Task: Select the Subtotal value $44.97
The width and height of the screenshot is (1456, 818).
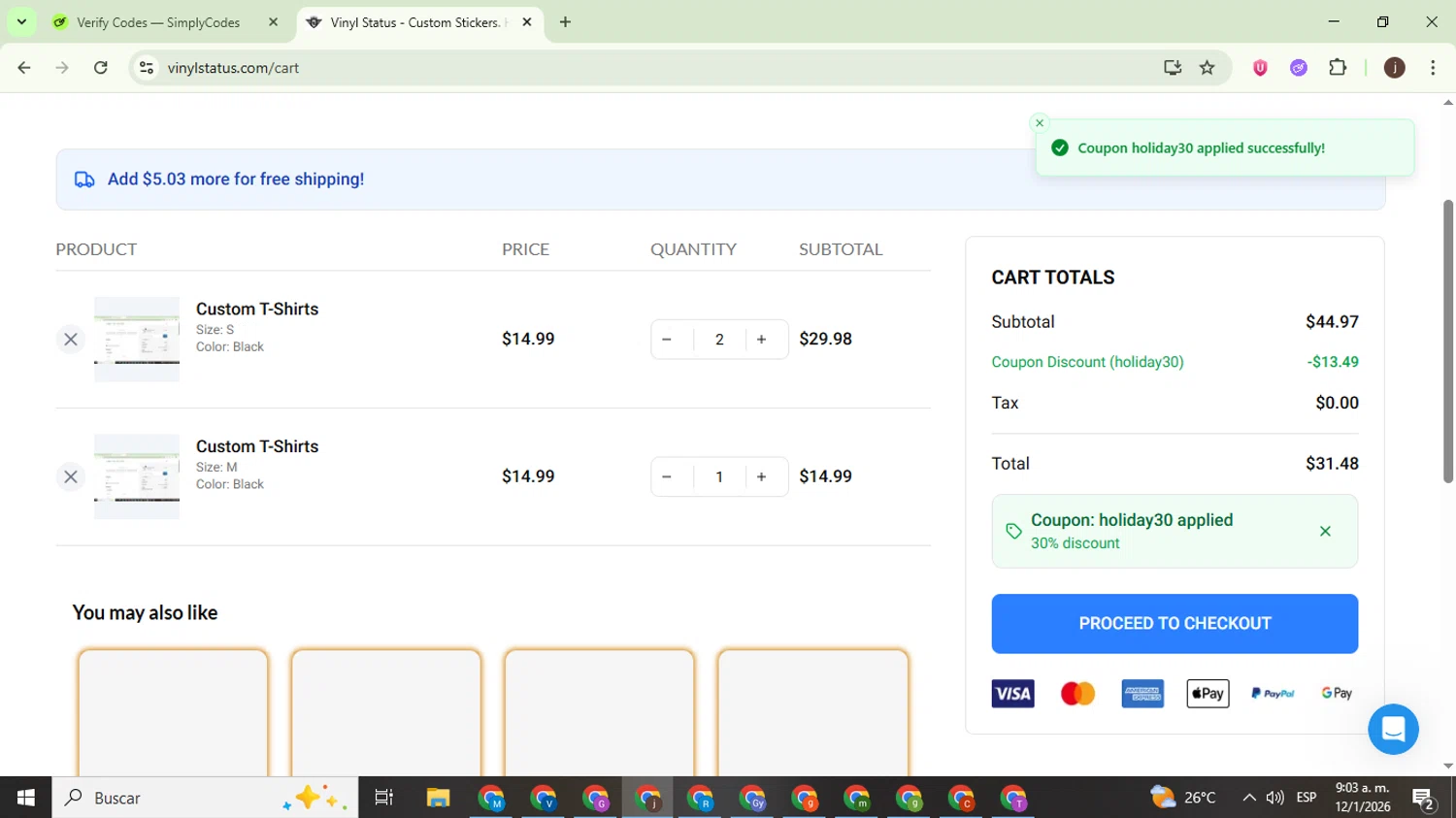Action: coord(1332,322)
